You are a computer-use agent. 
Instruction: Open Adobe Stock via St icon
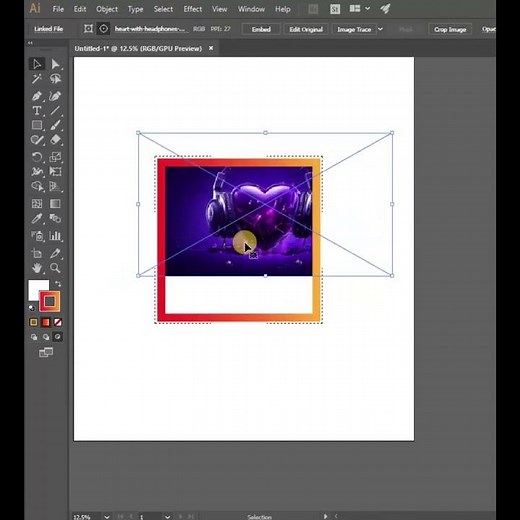point(335,9)
